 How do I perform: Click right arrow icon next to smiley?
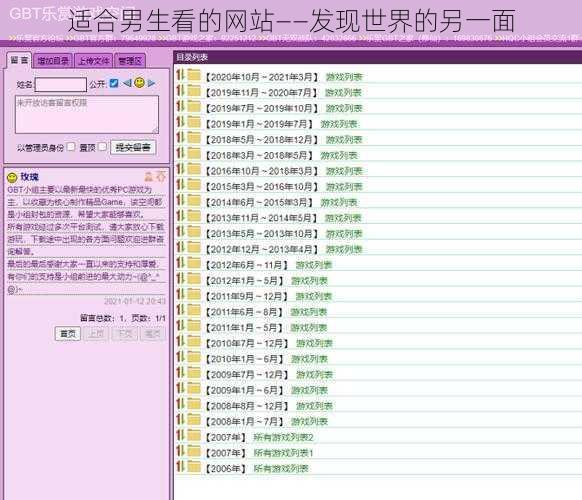coord(151,83)
